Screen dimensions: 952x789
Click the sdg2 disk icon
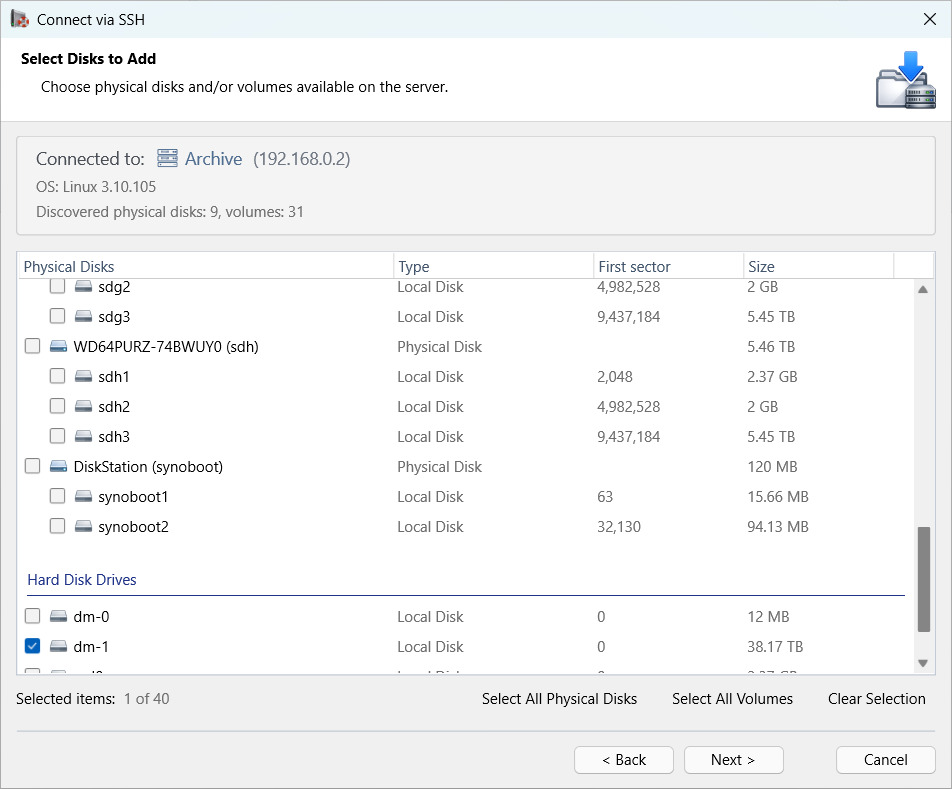coord(83,286)
